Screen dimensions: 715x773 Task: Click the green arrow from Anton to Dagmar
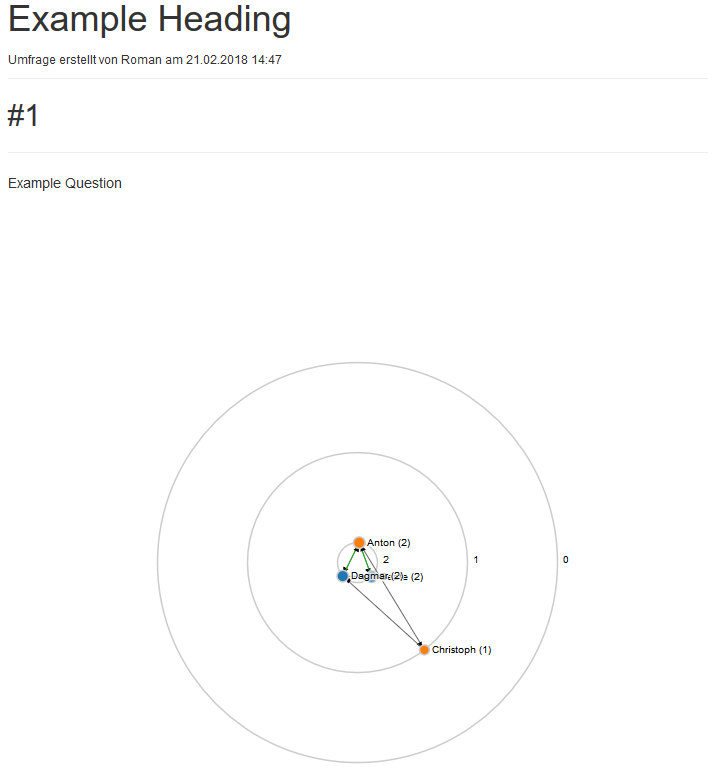pos(350,560)
